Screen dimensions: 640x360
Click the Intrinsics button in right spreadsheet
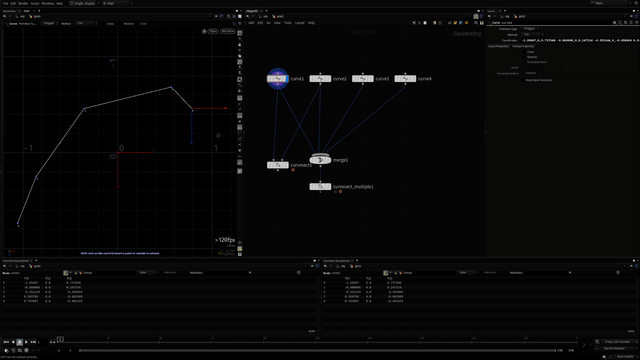click(490, 273)
